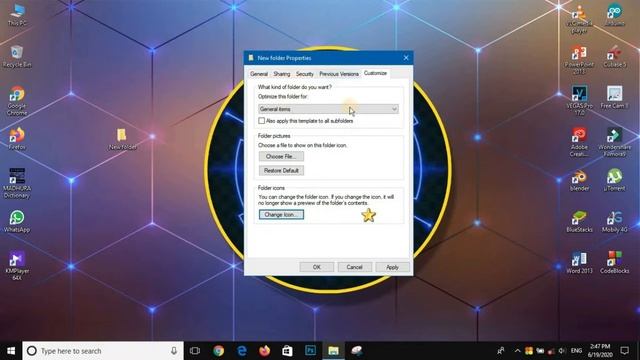
Task: Open the Optimize this folder for dropdown
Action: pyautogui.click(x=328, y=109)
